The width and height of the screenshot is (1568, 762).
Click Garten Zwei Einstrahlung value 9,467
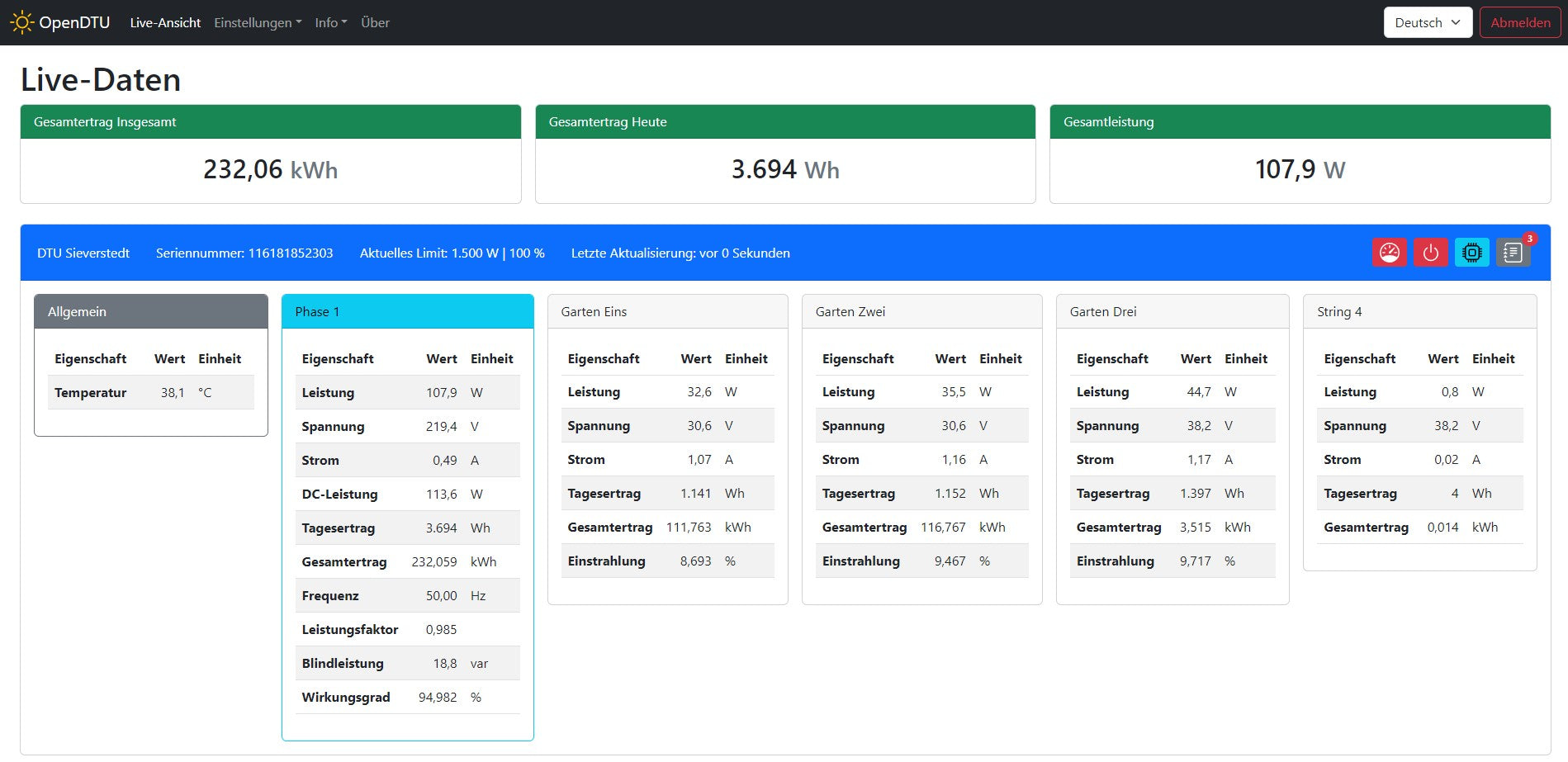[x=950, y=561]
